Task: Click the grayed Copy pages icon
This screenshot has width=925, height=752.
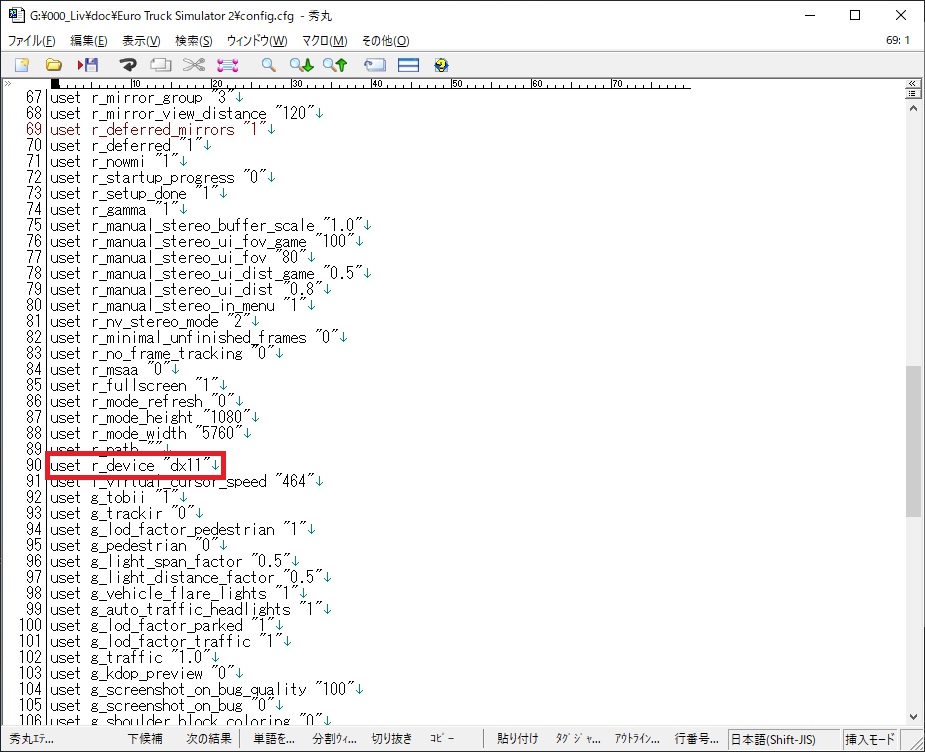Action: point(160,65)
